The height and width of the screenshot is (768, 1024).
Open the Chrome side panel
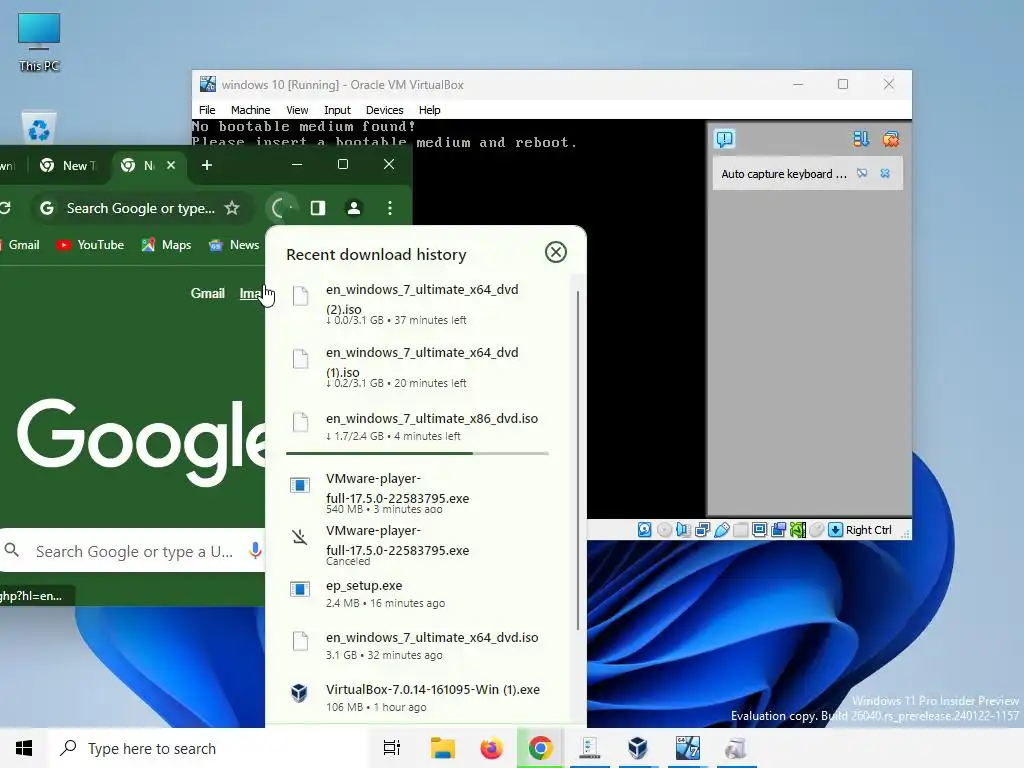point(318,208)
